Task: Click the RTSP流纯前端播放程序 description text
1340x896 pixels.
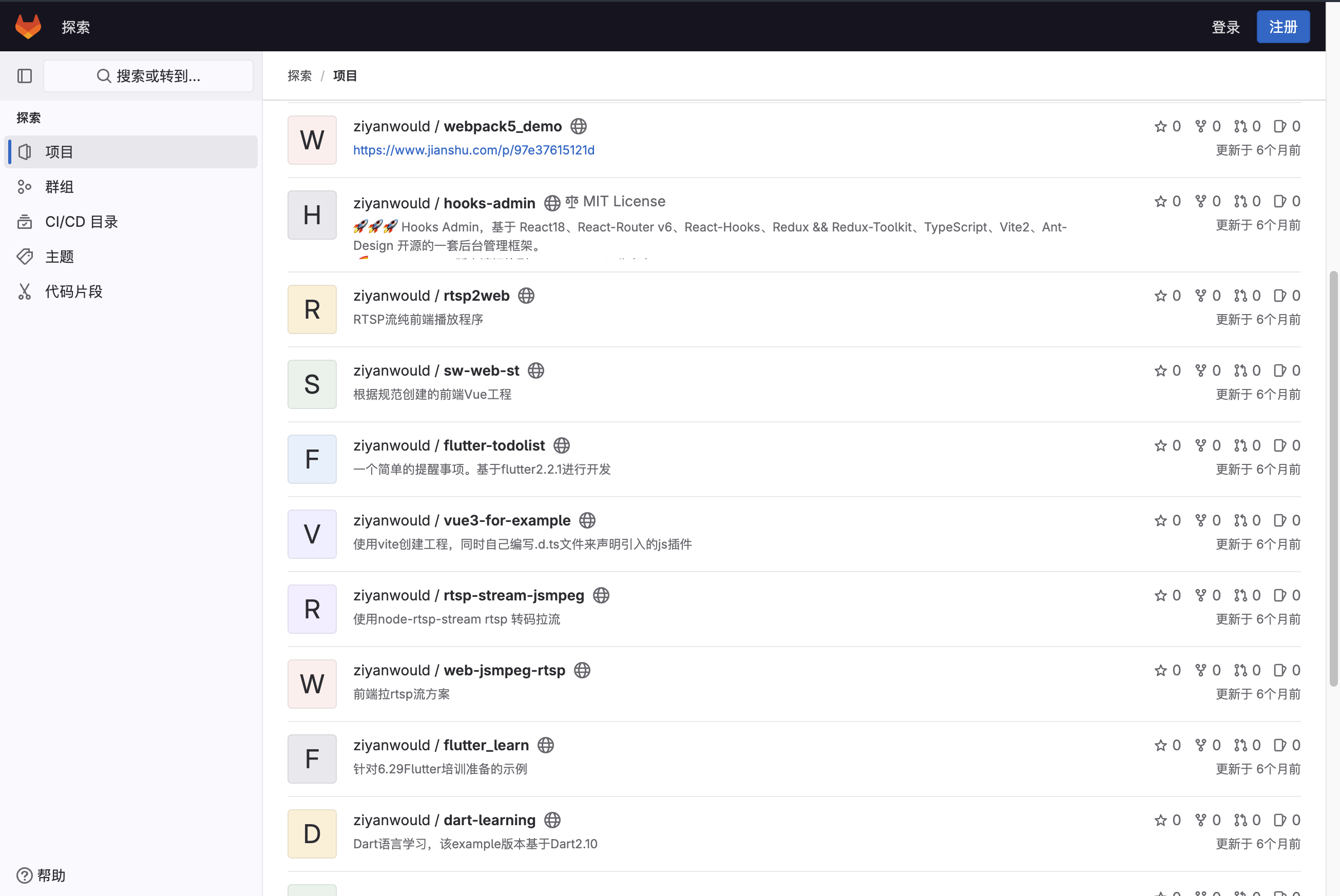Action: (x=418, y=319)
